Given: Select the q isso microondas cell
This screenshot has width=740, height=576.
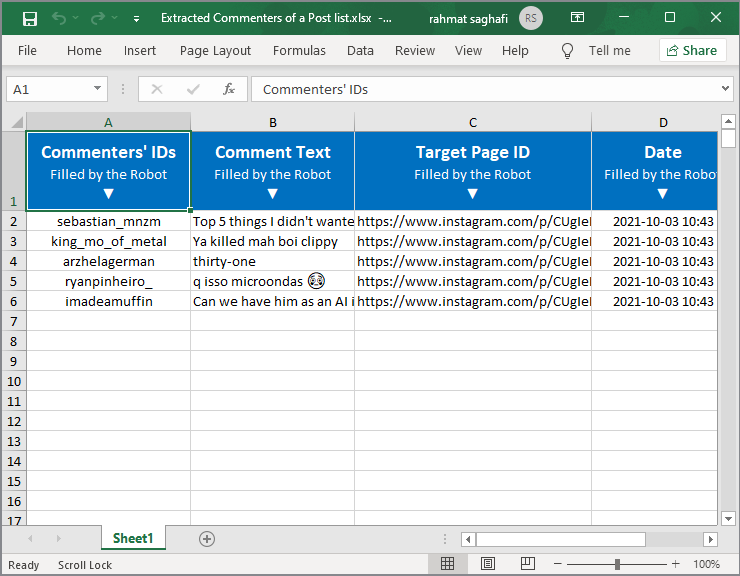Looking at the screenshot, I should click(272, 281).
